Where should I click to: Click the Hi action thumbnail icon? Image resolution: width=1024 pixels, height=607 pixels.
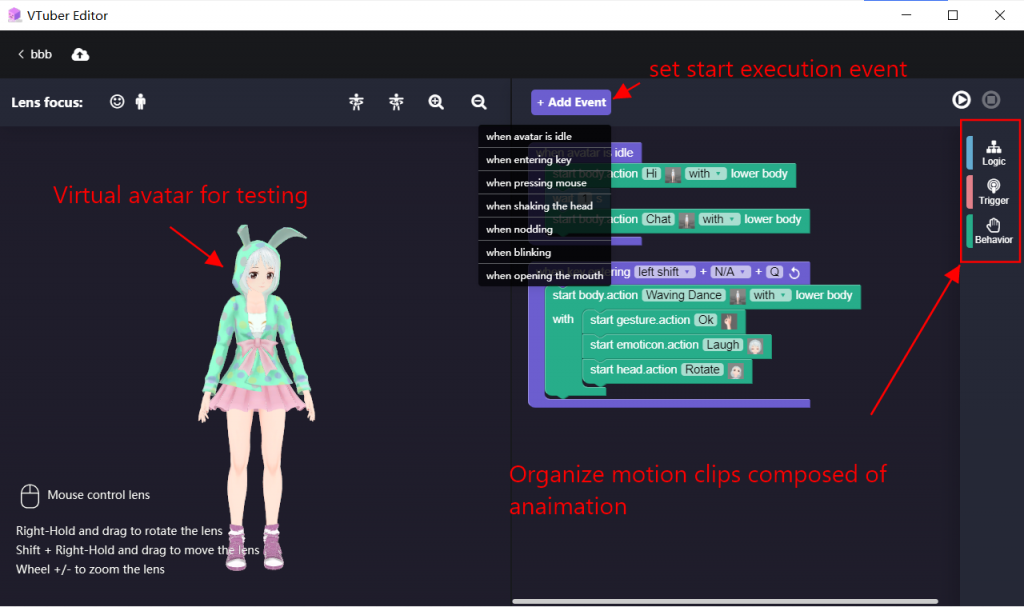673,174
